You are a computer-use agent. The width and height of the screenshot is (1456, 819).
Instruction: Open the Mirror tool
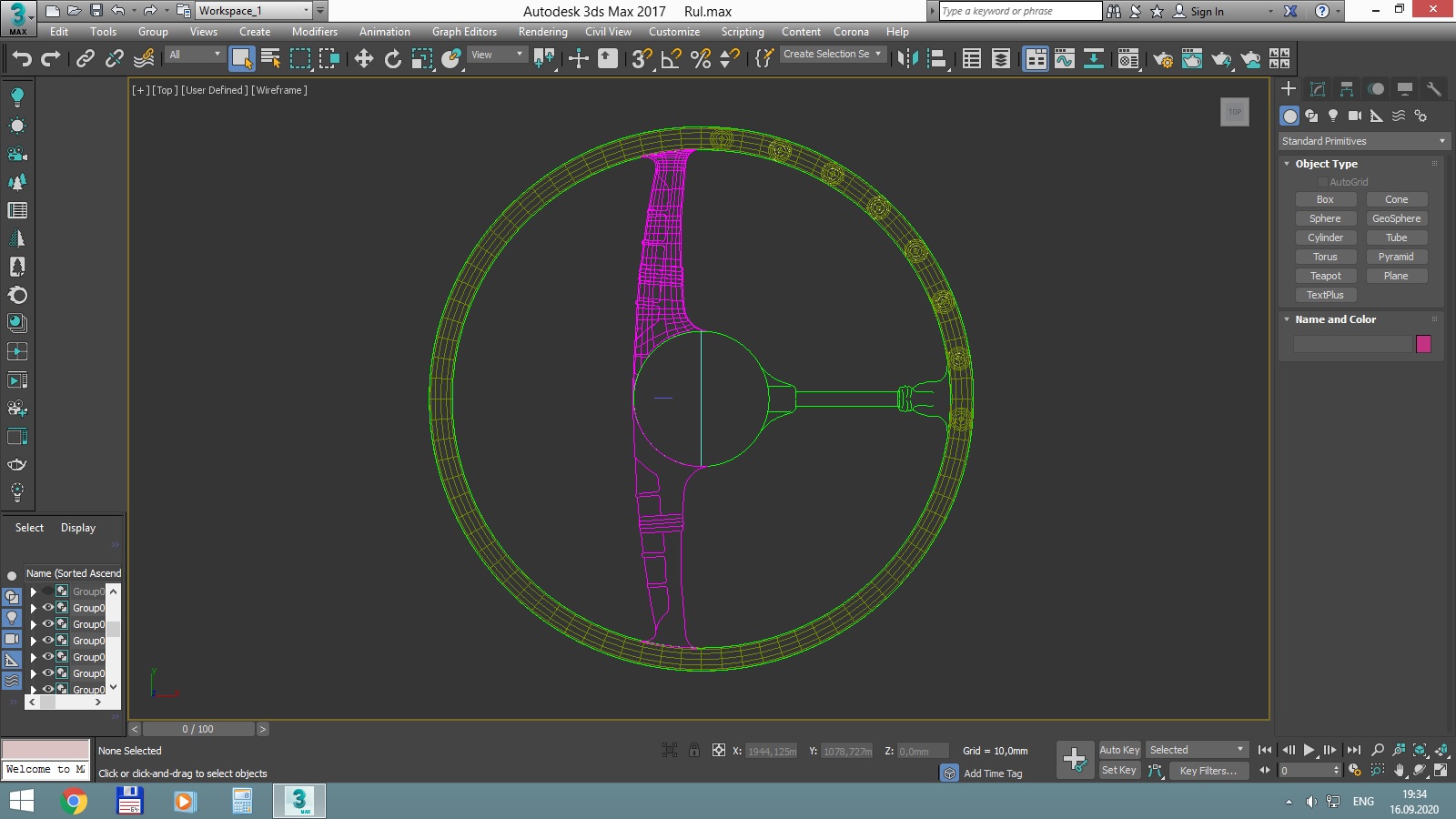[x=907, y=59]
